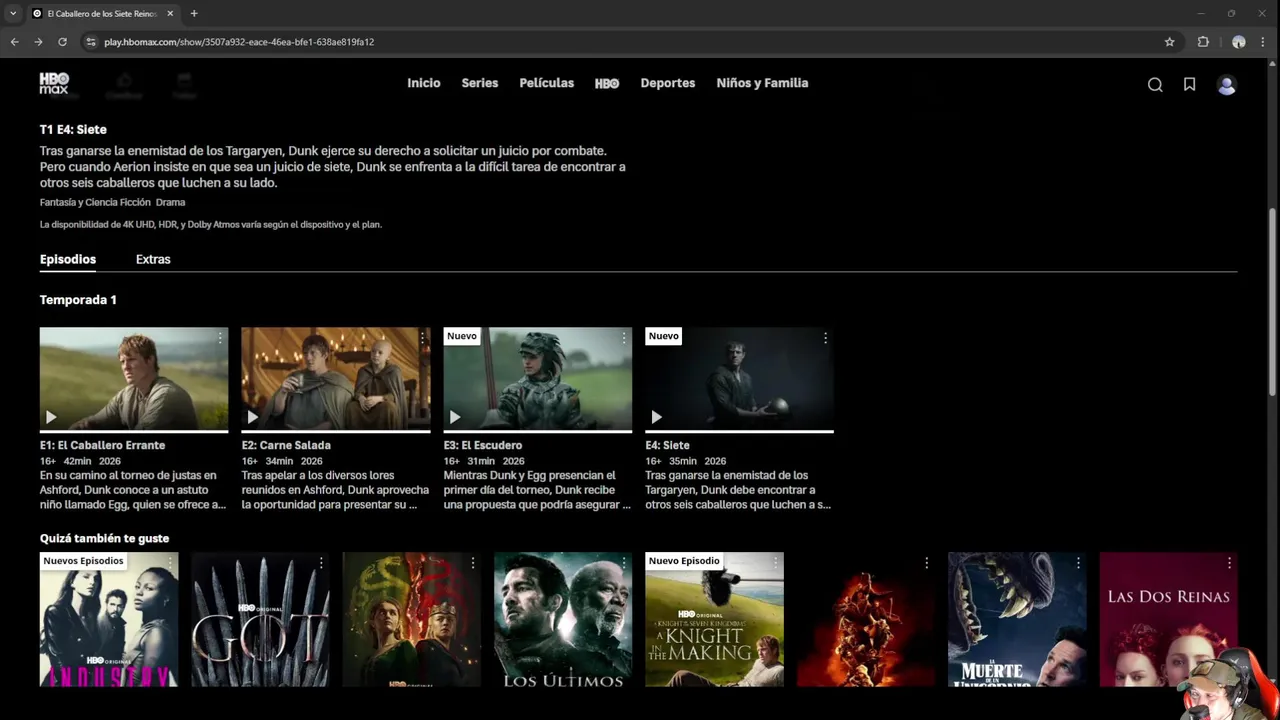Go forward in browser history

point(38,42)
